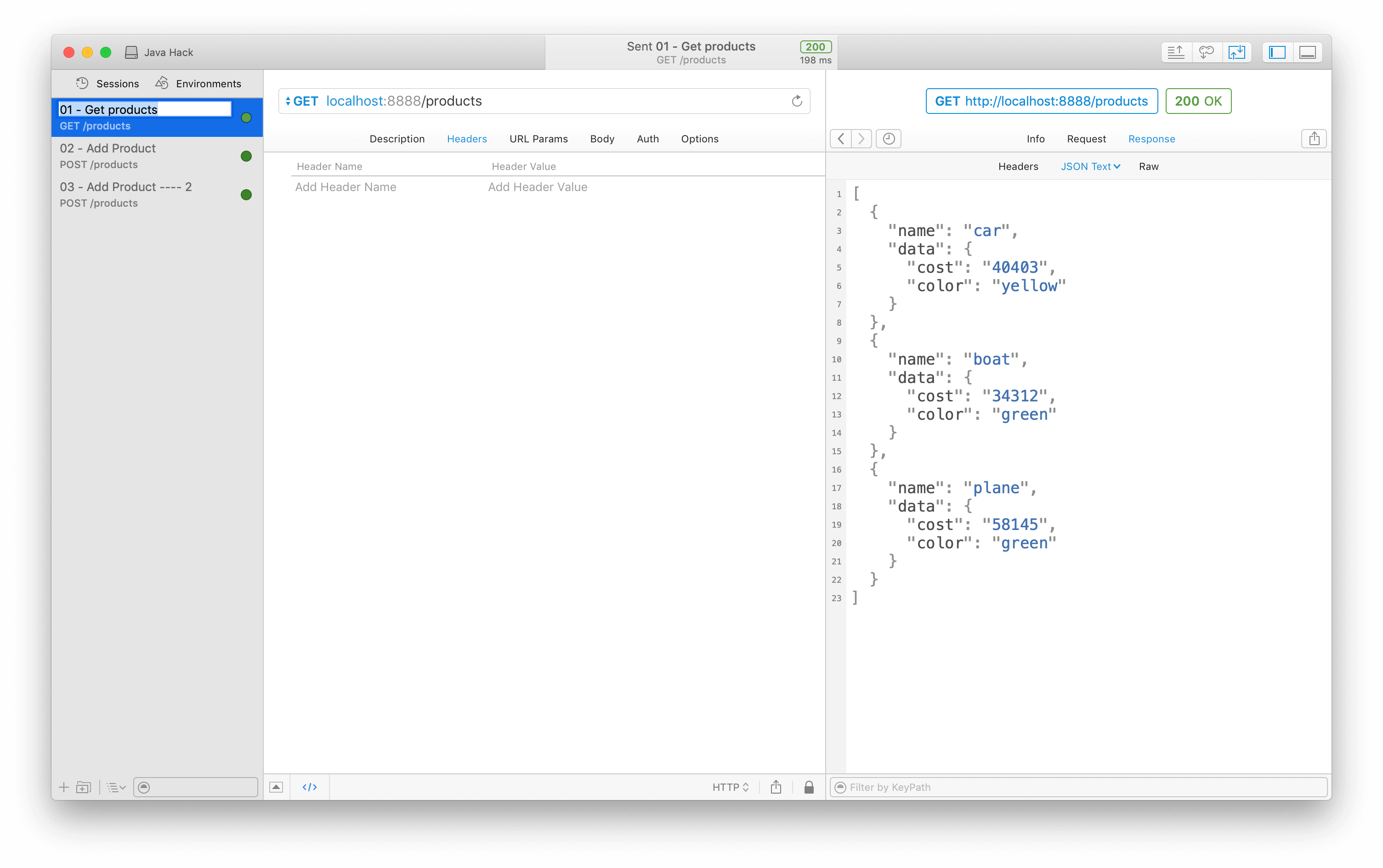Click the 200 OK status button
1383x868 pixels.
[x=1198, y=101]
